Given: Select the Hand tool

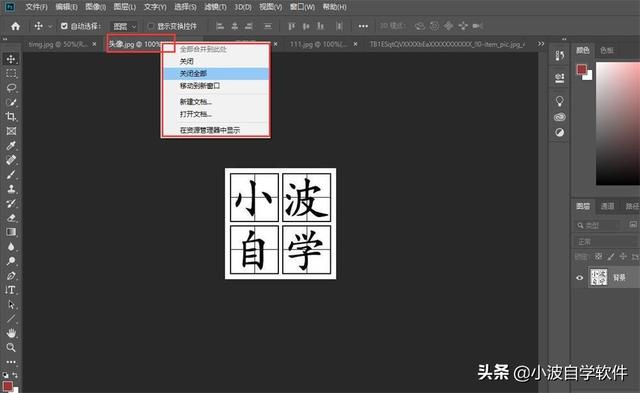Looking at the screenshot, I should [x=11, y=333].
